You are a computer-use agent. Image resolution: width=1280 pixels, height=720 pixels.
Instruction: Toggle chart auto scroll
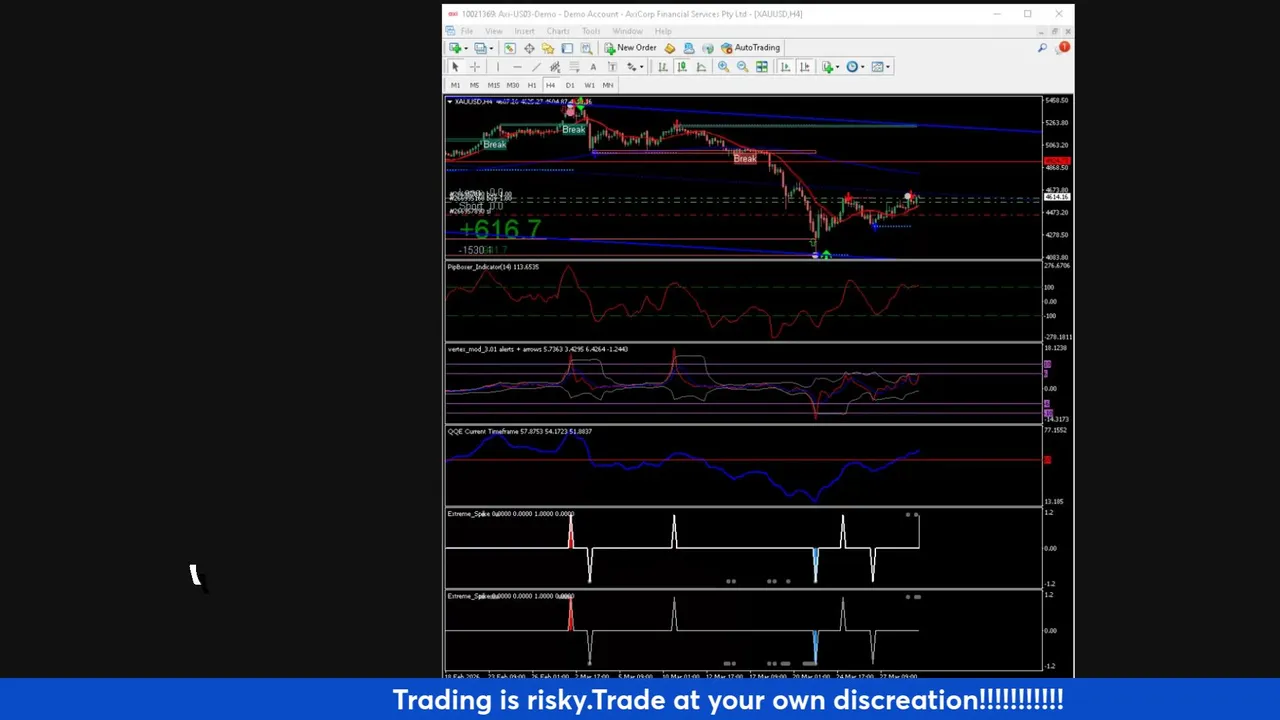(x=785, y=67)
